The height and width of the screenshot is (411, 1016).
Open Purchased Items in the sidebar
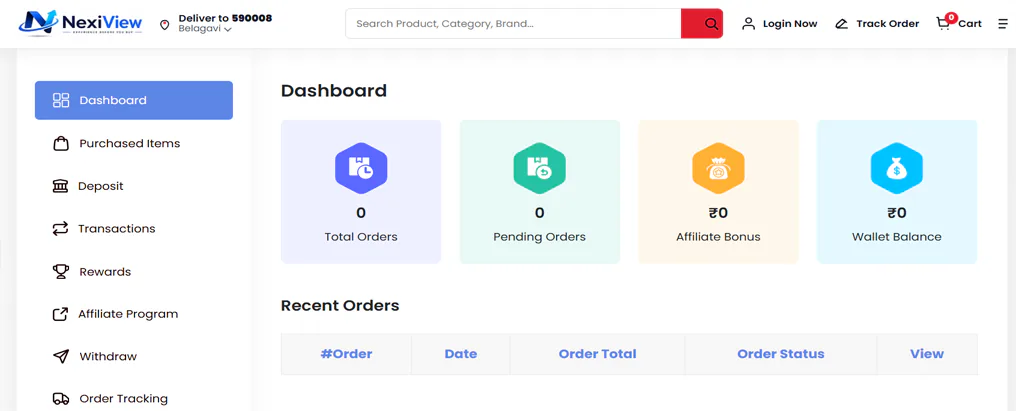[x=130, y=143]
